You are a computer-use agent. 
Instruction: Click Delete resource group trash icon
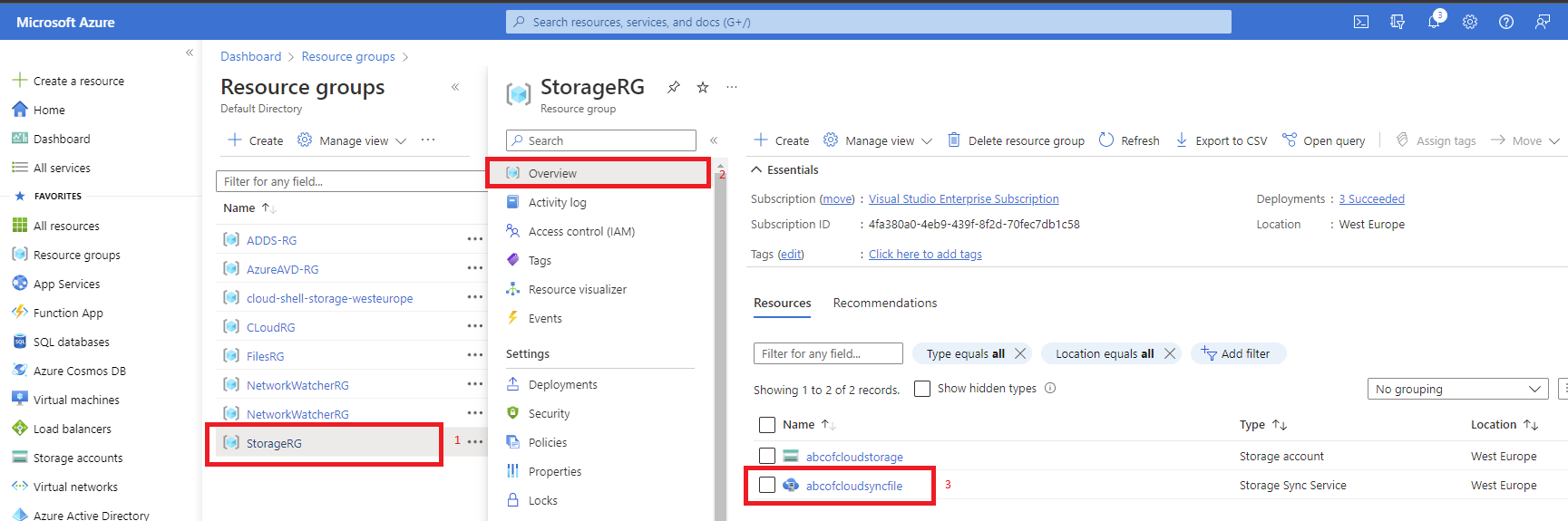pos(954,140)
